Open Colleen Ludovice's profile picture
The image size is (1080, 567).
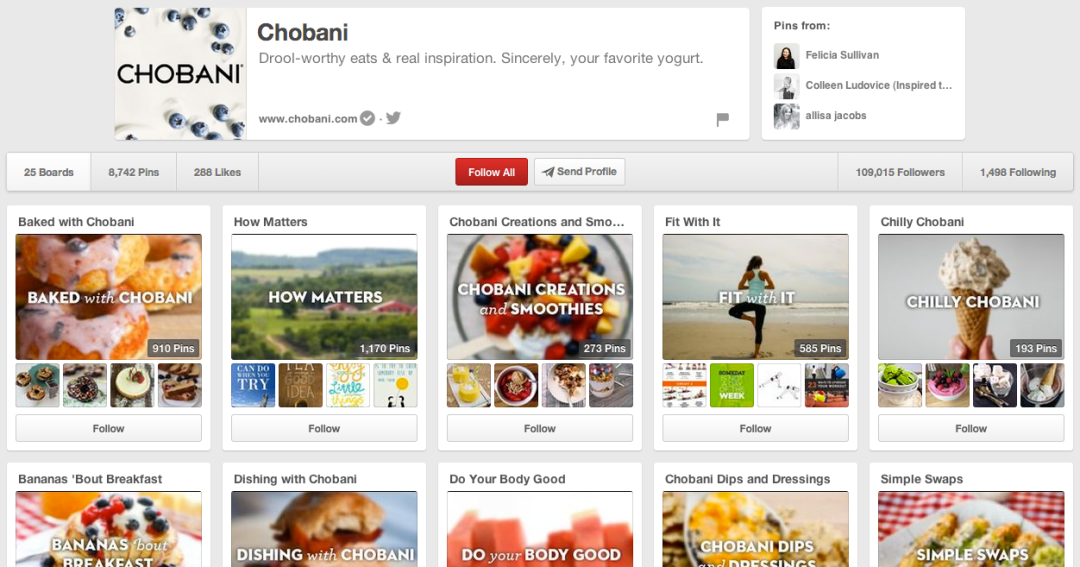(x=786, y=86)
